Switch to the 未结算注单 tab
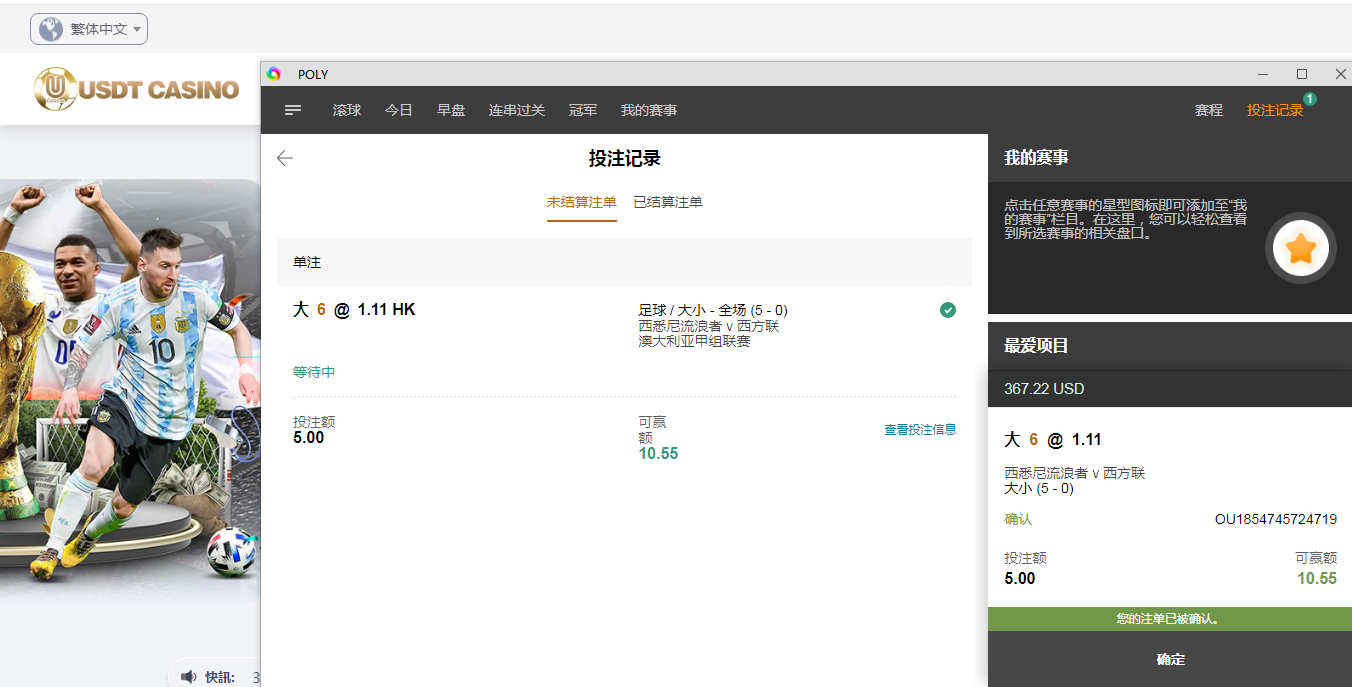This screenshot has width=1352, height=687. pyautogui.click(x=581, y=202)
